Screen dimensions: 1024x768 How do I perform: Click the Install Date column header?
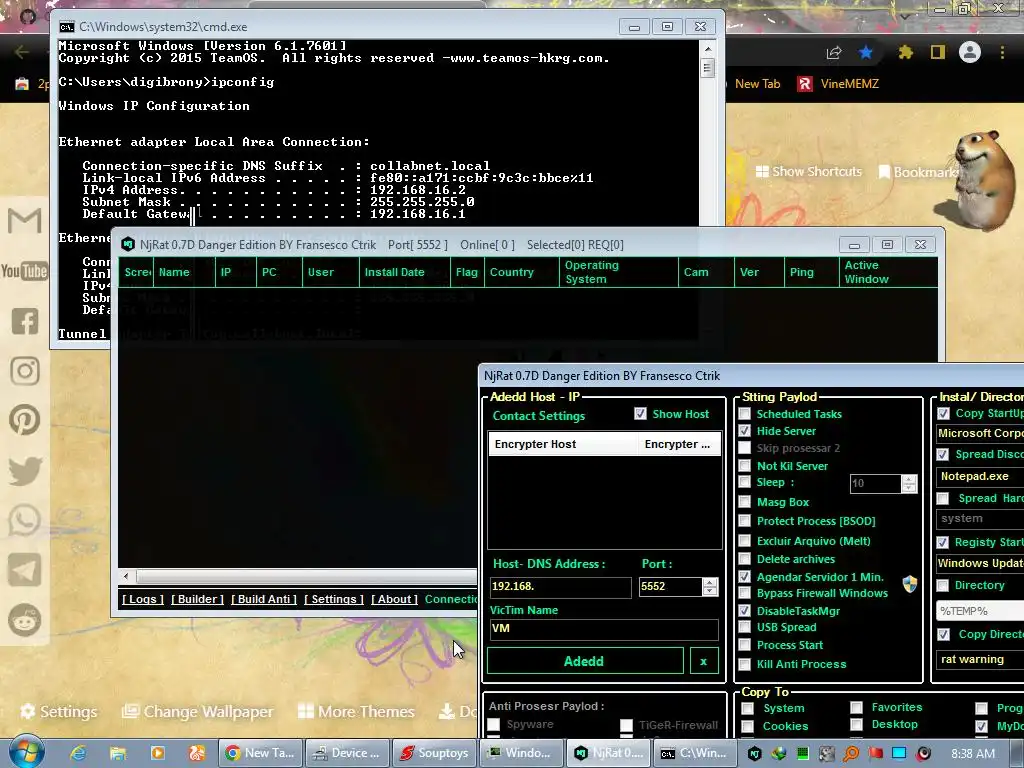404,272
